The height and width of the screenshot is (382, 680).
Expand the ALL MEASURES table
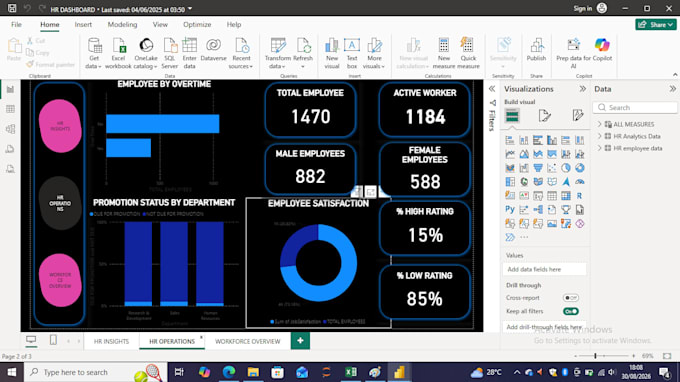click(x=599, y=124)
